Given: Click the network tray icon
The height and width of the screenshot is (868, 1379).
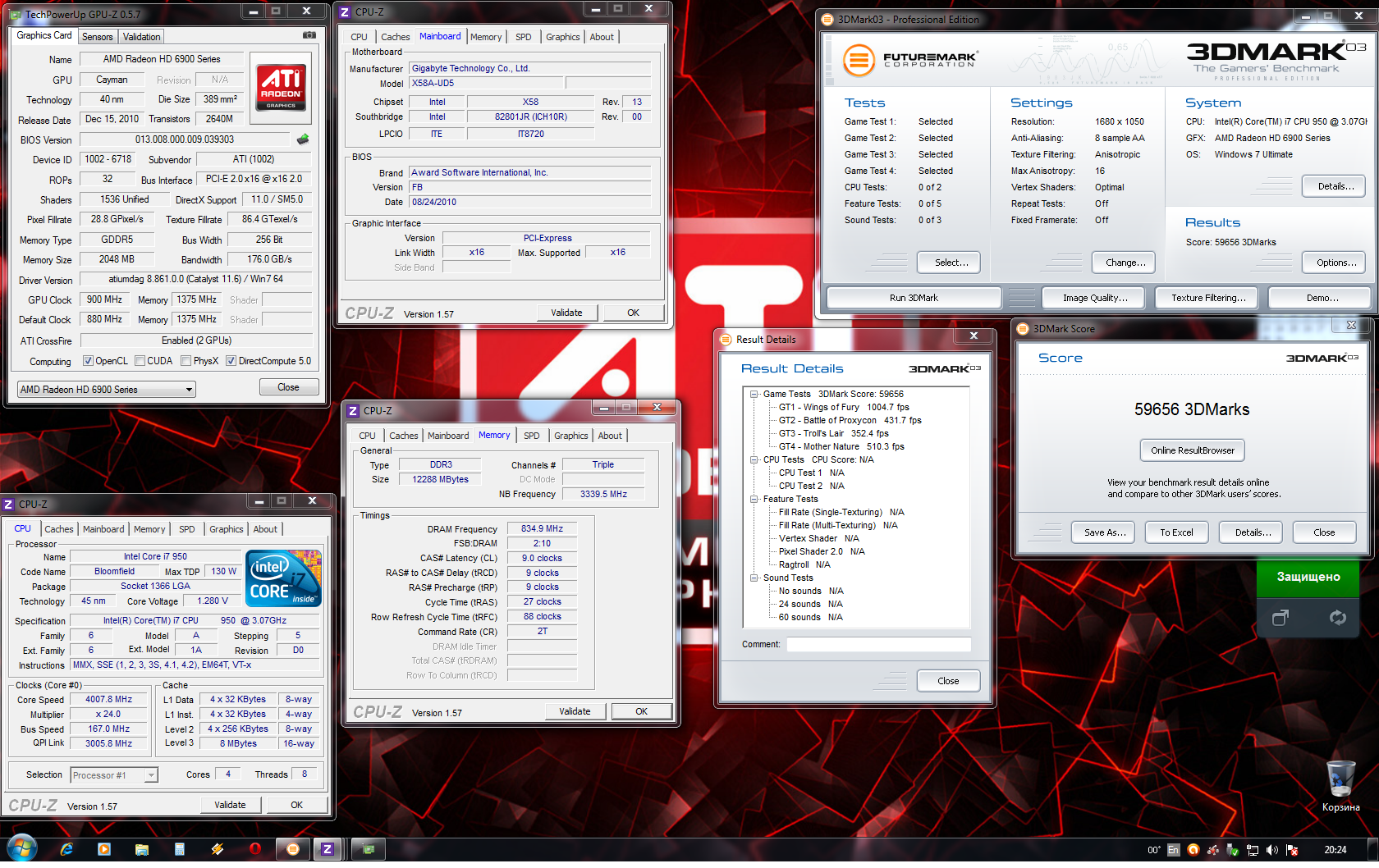Looking at the screenshot, I should [x=1253, y=850].
